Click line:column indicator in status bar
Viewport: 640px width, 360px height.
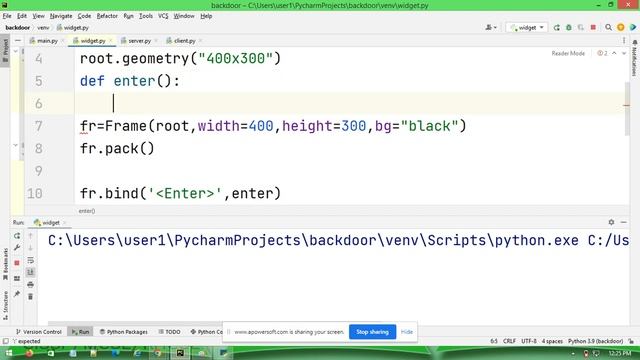(494, 341)
